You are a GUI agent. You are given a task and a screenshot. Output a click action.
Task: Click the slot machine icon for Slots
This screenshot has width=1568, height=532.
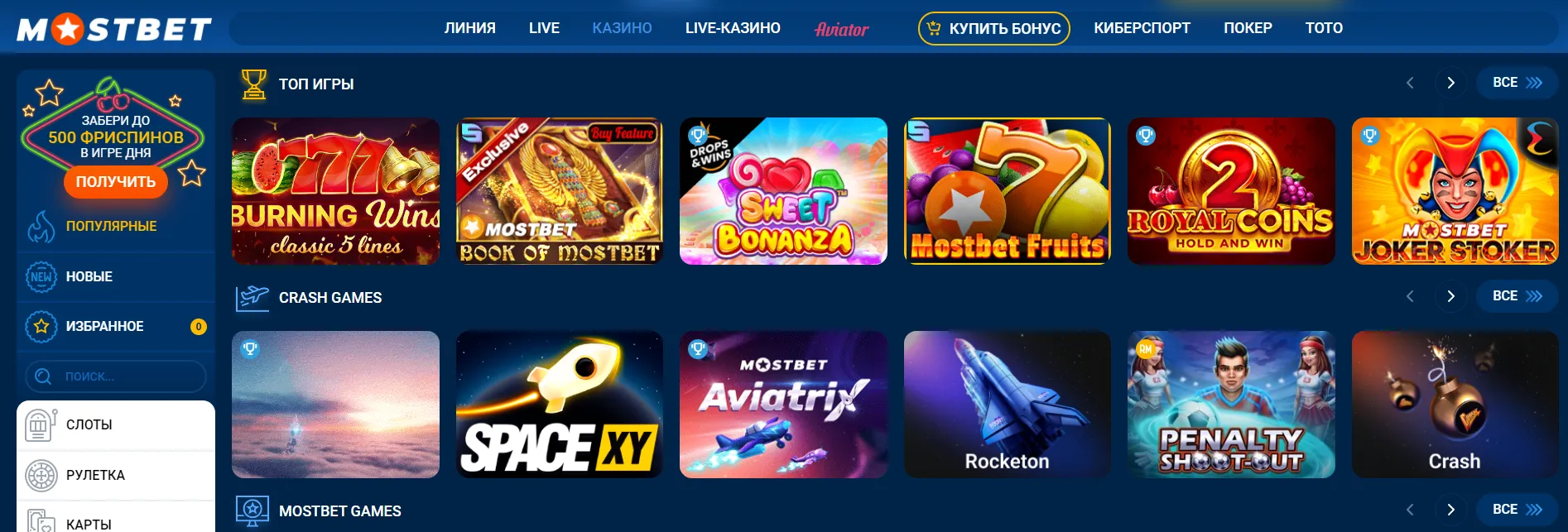(x=41, y=425)
